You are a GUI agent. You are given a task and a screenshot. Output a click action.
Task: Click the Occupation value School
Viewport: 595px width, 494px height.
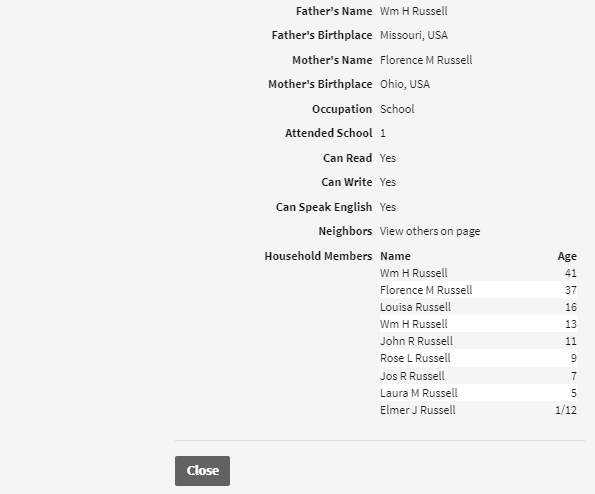[397, 109]
